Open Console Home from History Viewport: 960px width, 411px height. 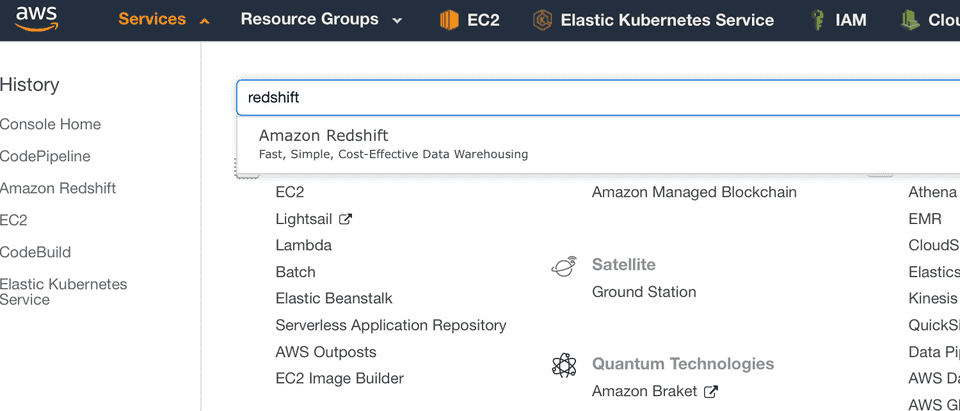coord(50,124)
